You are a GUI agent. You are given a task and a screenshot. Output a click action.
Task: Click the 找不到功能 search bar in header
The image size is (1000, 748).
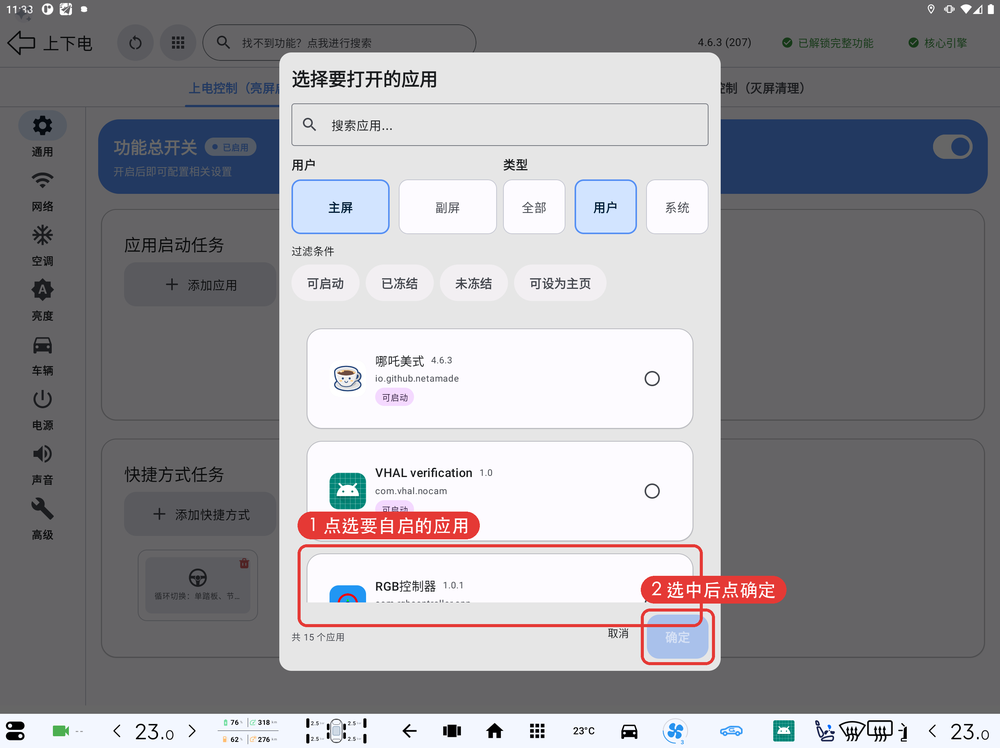point(339,43)
